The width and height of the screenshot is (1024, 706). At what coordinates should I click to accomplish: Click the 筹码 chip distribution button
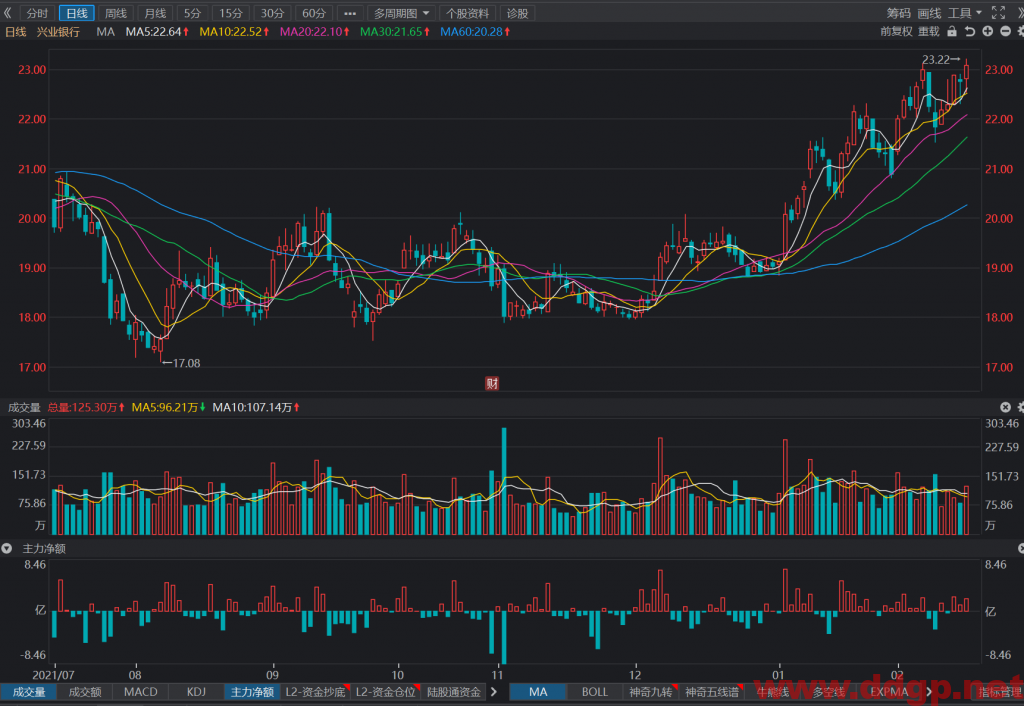pos(899,13)
